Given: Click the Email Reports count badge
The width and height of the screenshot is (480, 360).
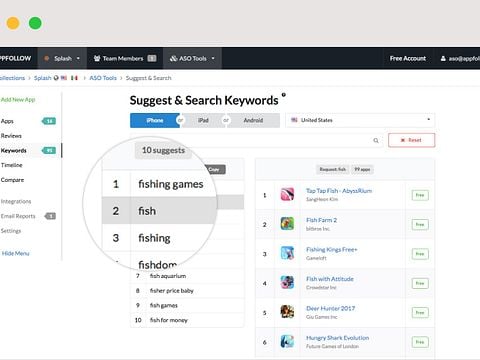Looking at the screenshot, I should [x=51, y=216].
